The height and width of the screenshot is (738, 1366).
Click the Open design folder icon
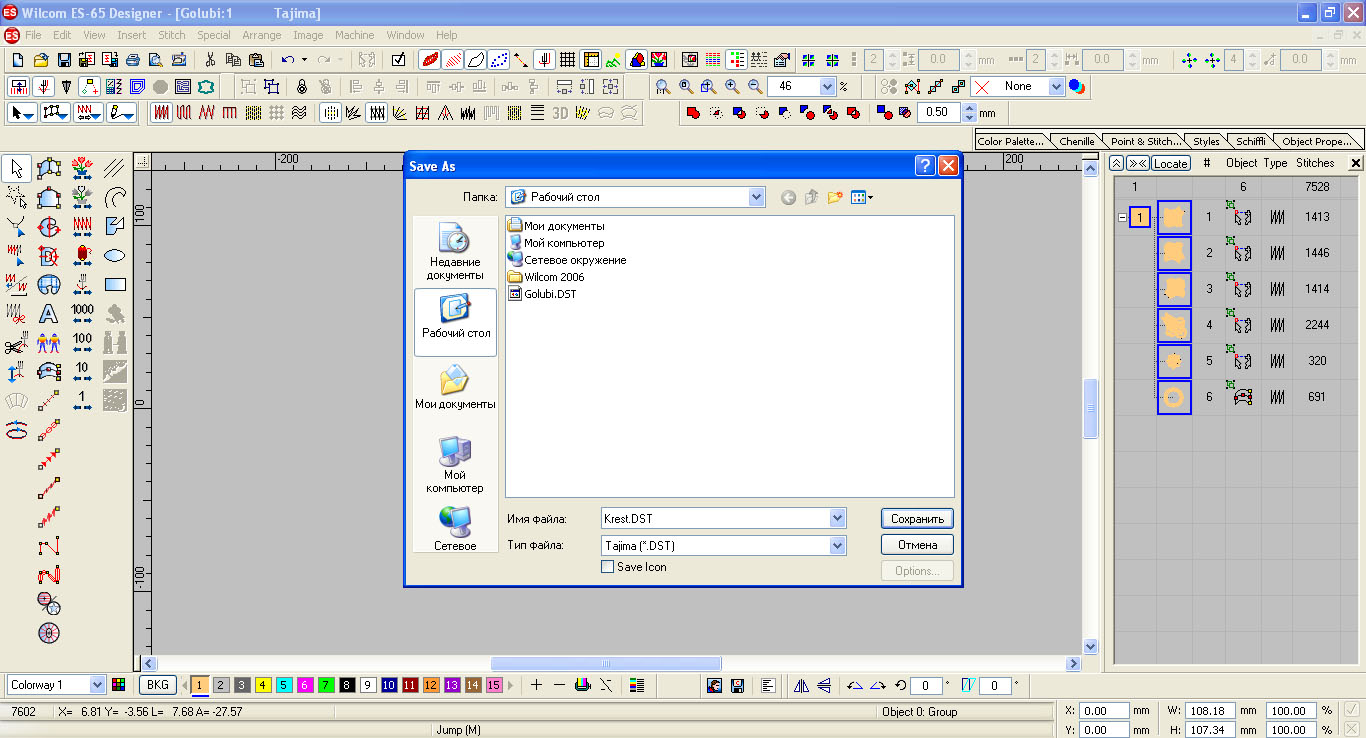[41, 60]
